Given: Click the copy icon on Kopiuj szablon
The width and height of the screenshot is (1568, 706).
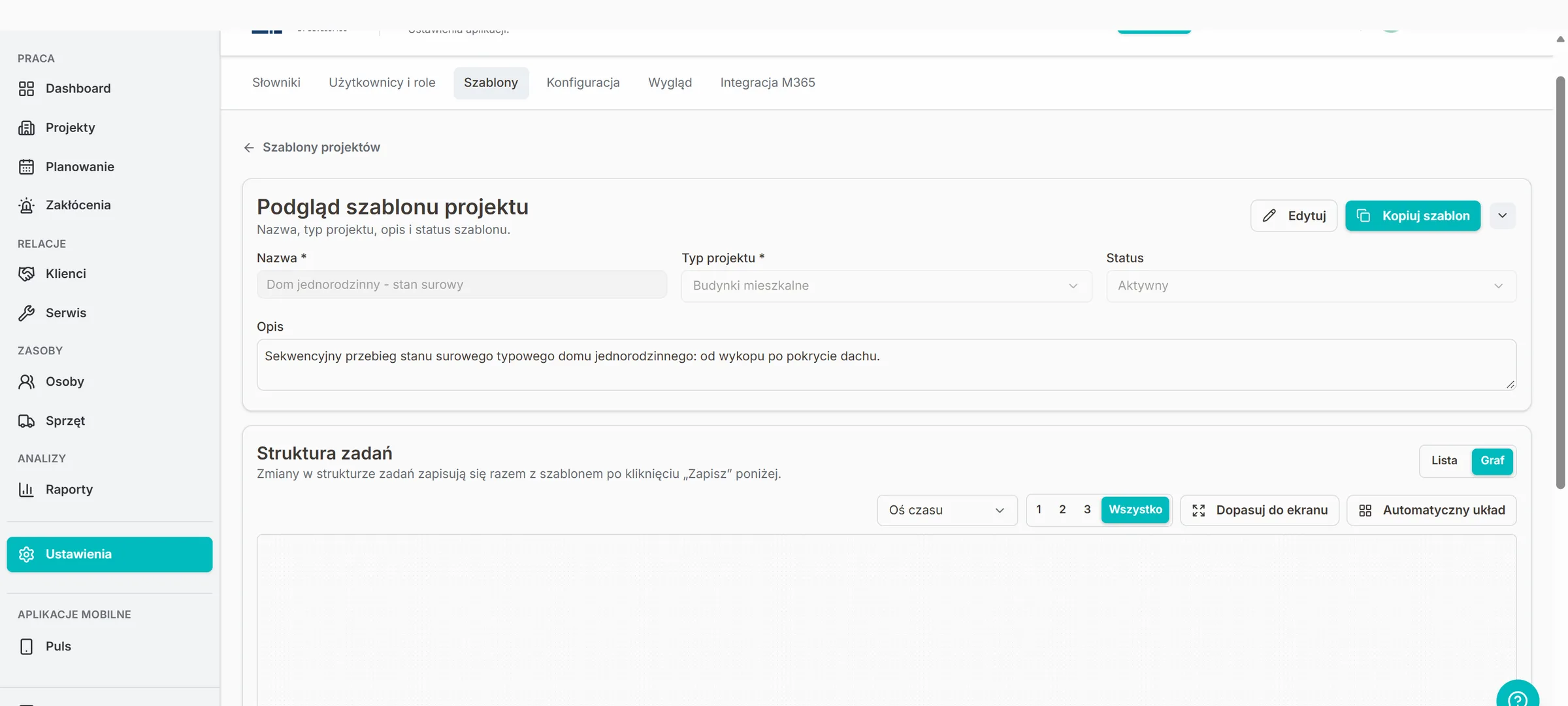Looking at the screenshot, I should click(x=1364, y=216).
